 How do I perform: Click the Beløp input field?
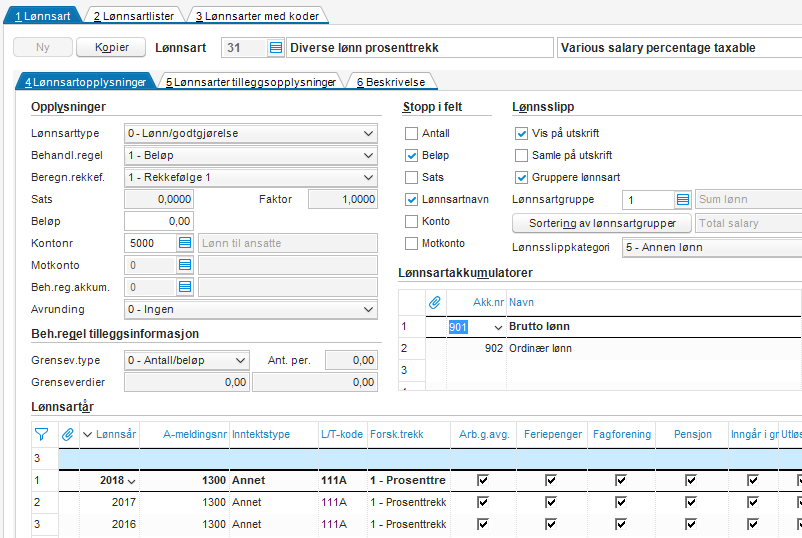[x=159, y=221]
